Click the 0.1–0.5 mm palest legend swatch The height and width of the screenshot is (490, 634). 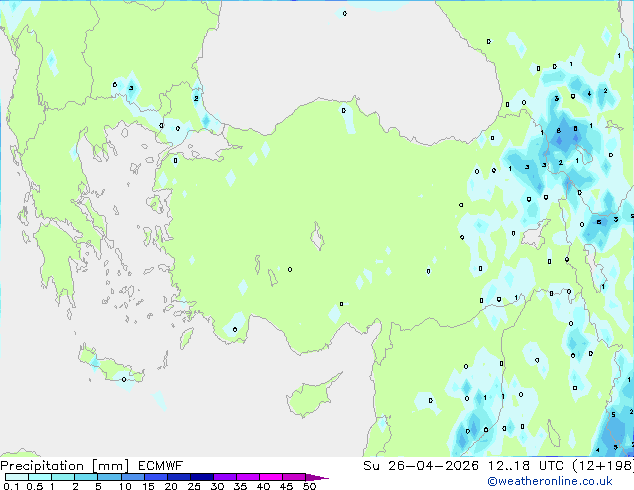(17, 477)
